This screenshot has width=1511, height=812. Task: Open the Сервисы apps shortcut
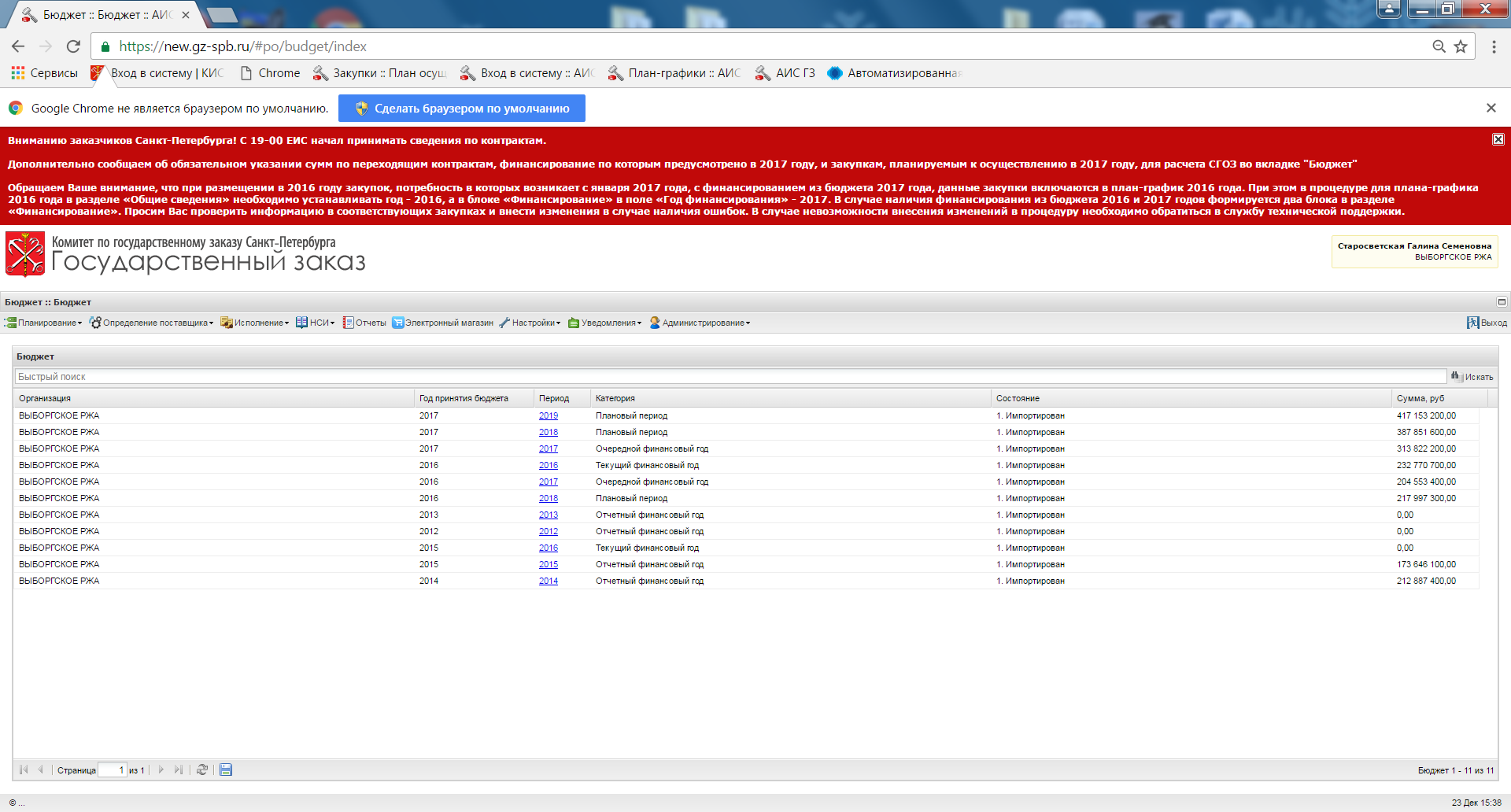44,73
